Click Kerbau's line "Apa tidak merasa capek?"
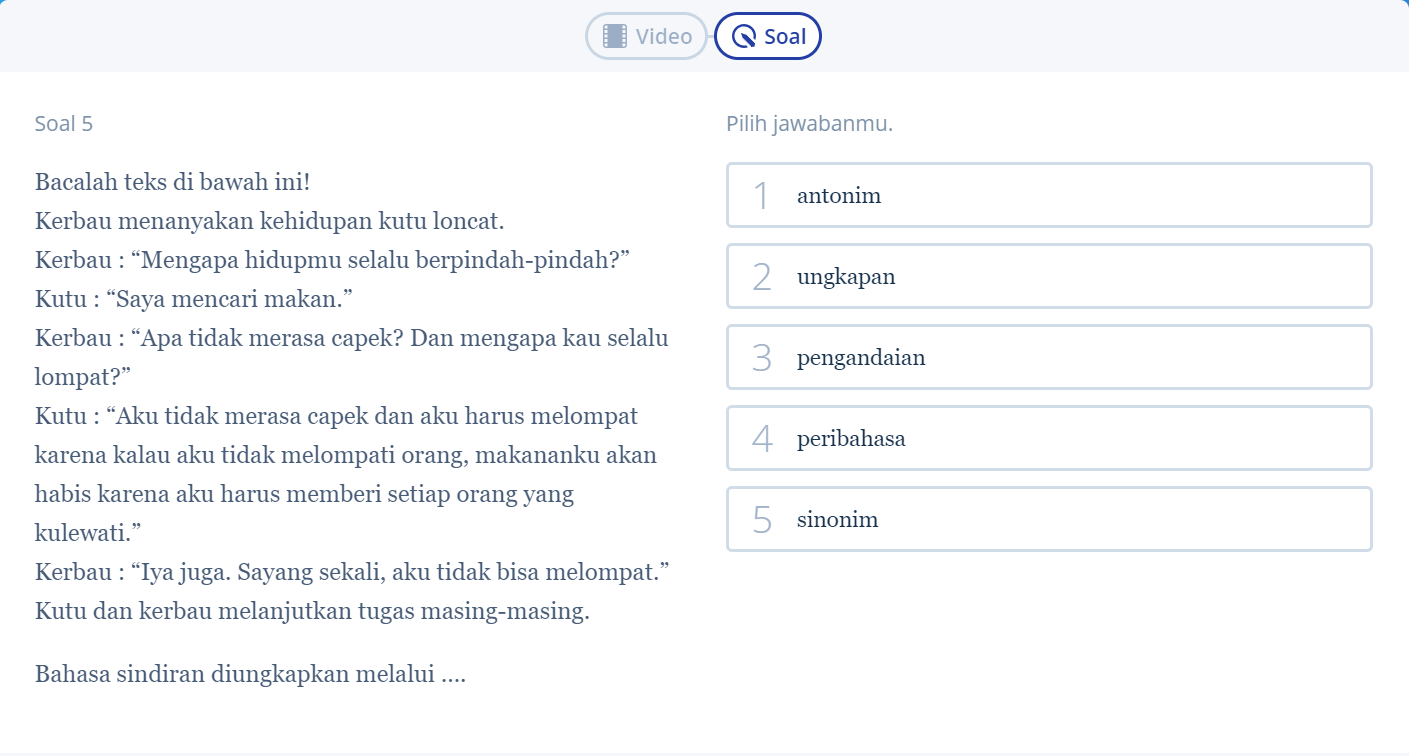This screenshot has height=756, width=1409. [x=352, y=338]
